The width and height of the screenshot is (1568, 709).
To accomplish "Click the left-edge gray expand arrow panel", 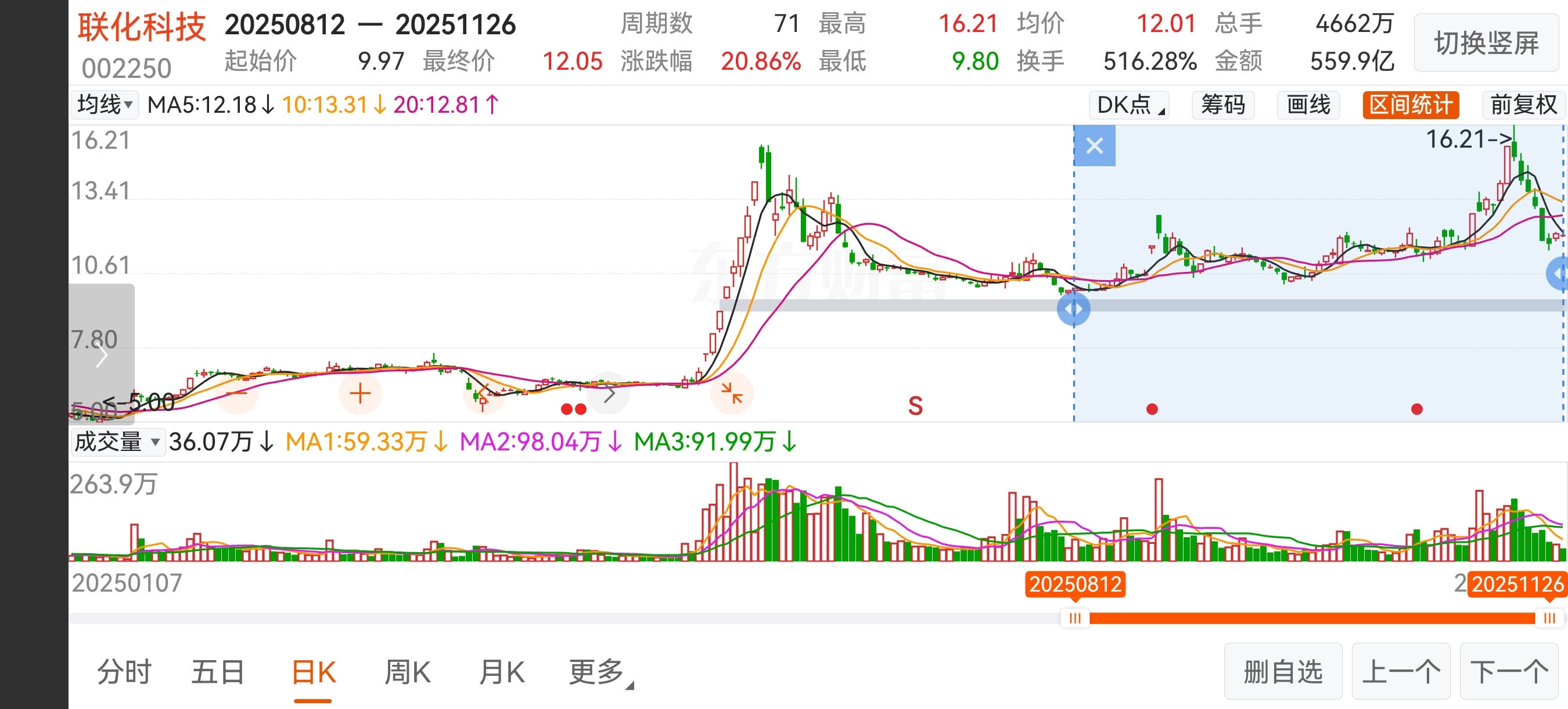I will (x=101, y=354).
